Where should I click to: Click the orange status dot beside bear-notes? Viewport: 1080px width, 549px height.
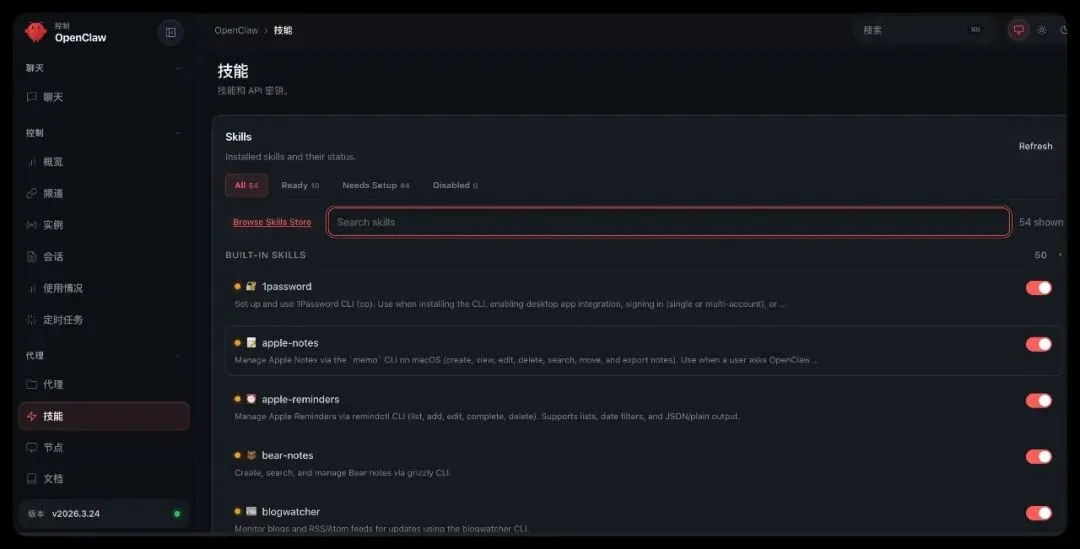tap(238, 455)
